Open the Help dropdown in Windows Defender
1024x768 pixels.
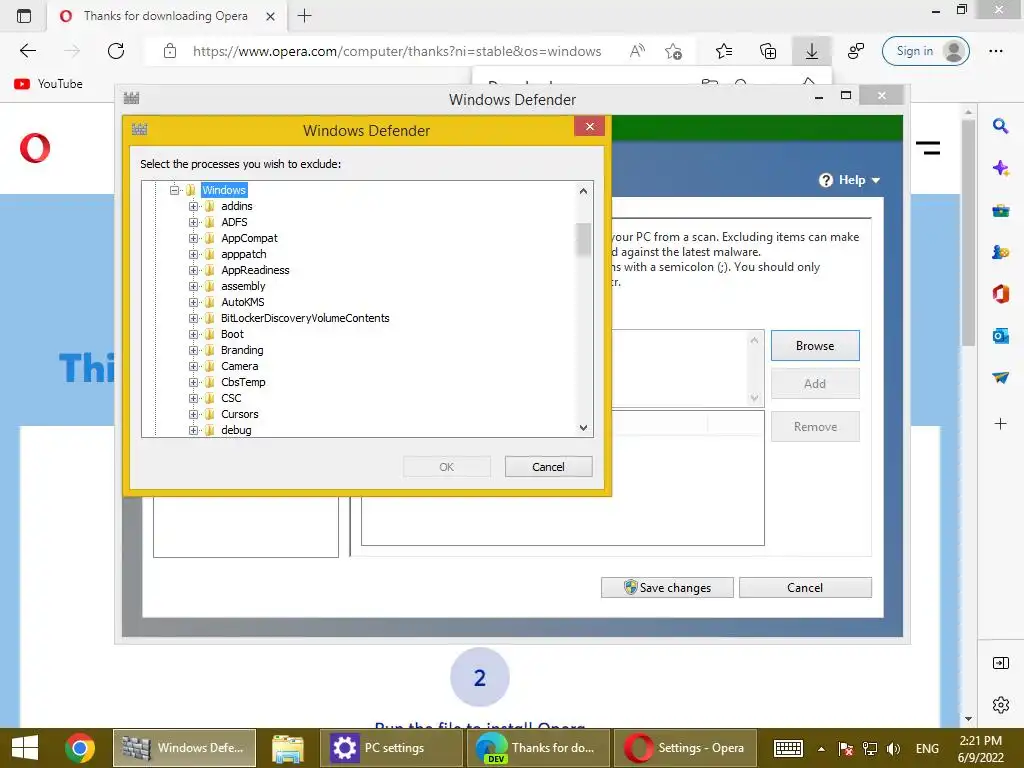click(850, 180)
